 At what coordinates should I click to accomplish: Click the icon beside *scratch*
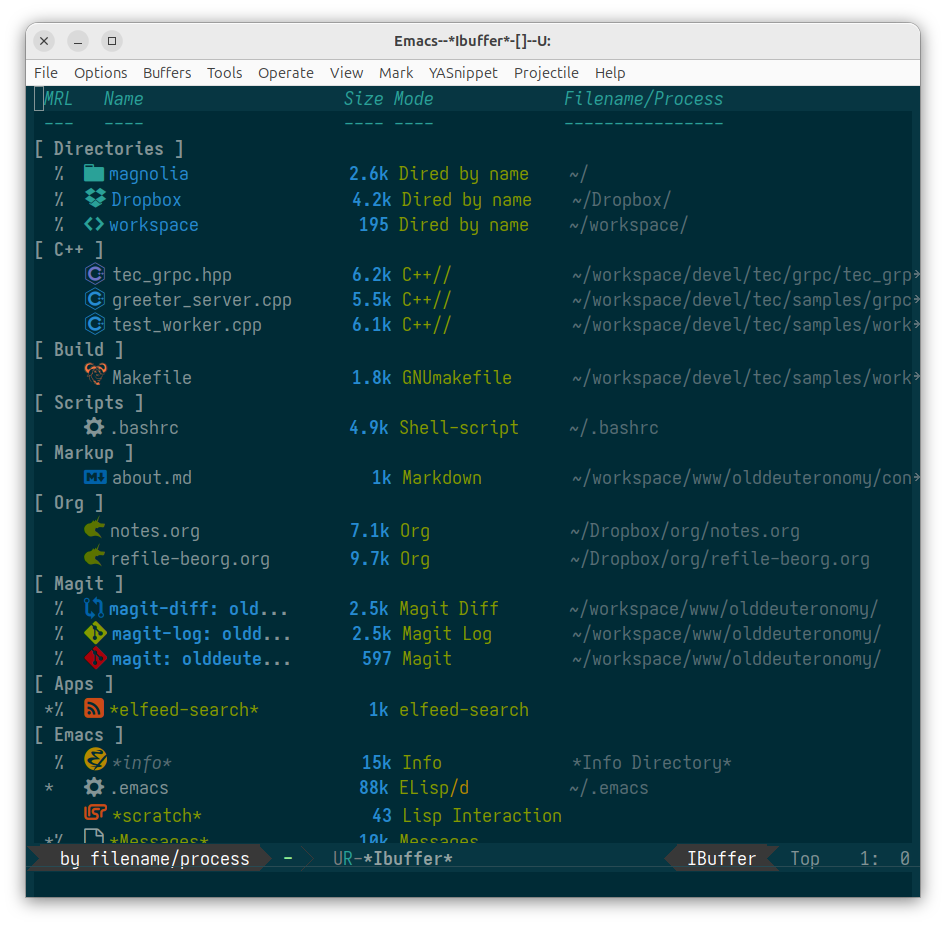click(x=95, y=813)
